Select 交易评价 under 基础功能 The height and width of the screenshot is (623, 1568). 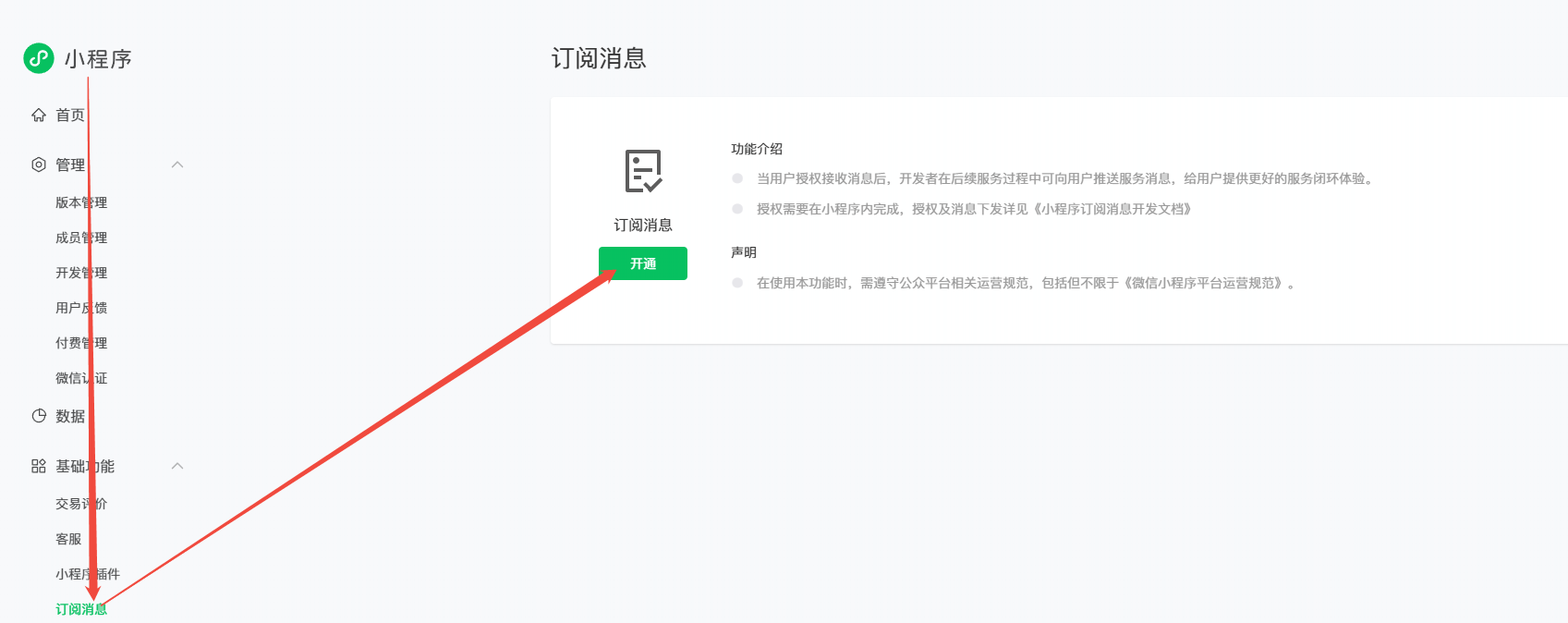pos(80,504)
